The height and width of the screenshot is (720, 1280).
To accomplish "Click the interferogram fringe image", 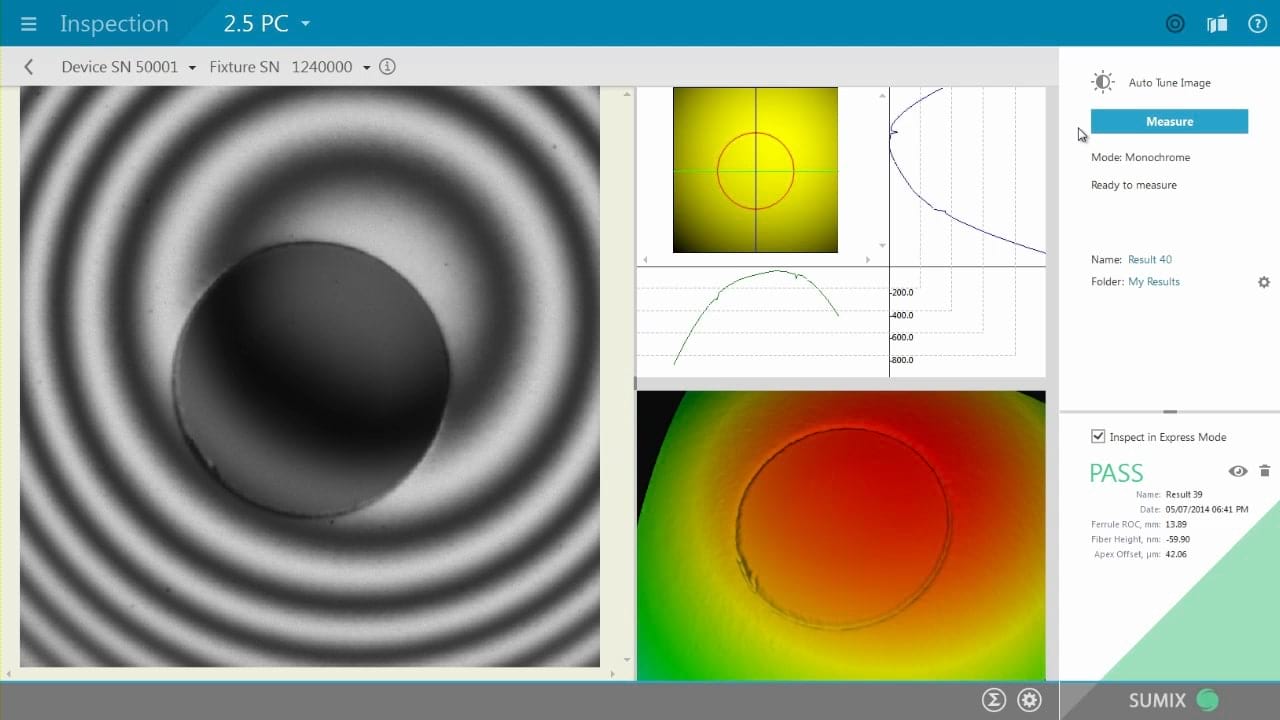I will [x=310, y=376].
